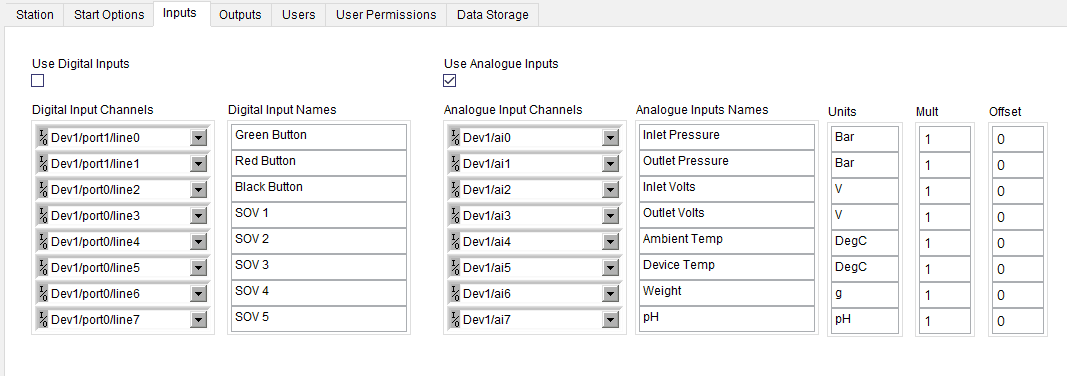Click the Mult field for Weight row
The height and width of the screenshot is (376, 1067).
pos(945,295)
